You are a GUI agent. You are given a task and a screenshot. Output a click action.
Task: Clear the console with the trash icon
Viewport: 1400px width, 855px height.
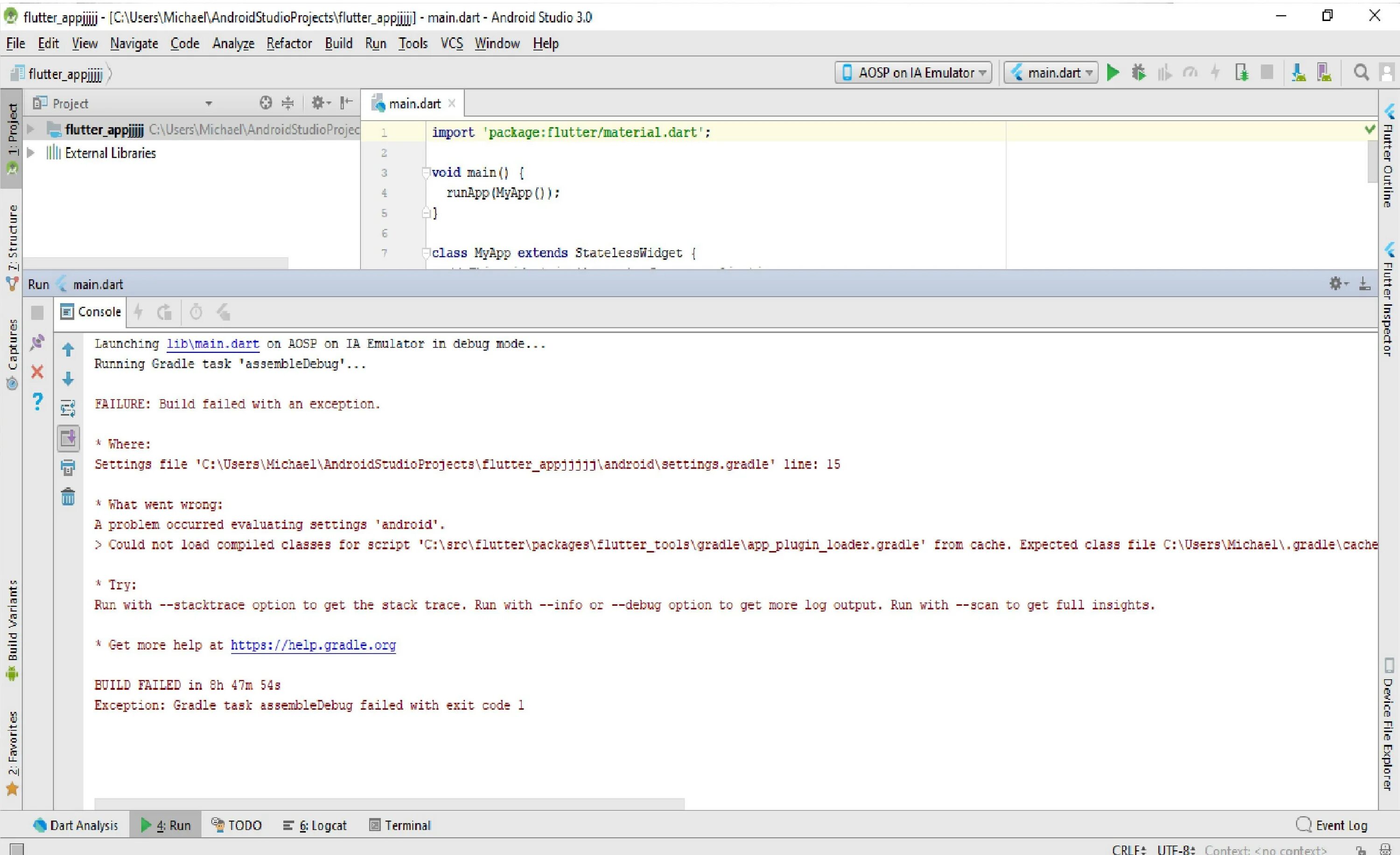[68, 497]
